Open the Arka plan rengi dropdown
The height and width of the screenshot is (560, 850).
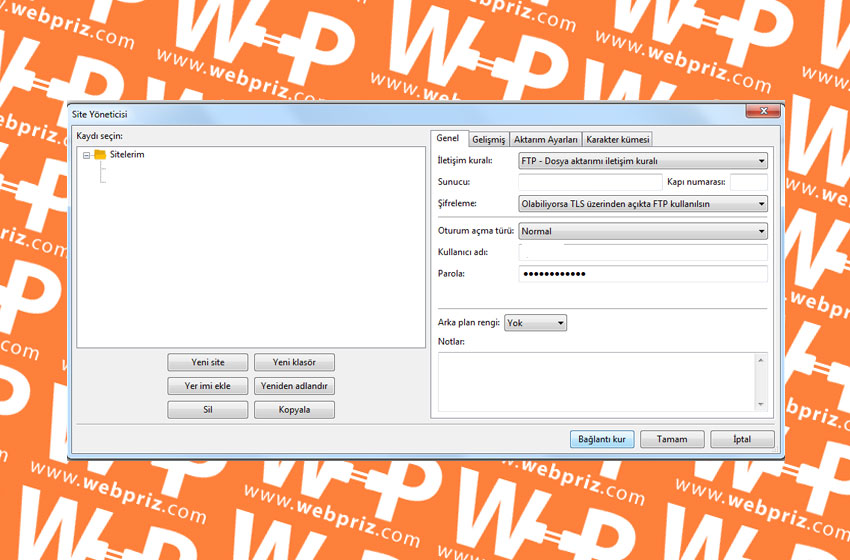536,323
